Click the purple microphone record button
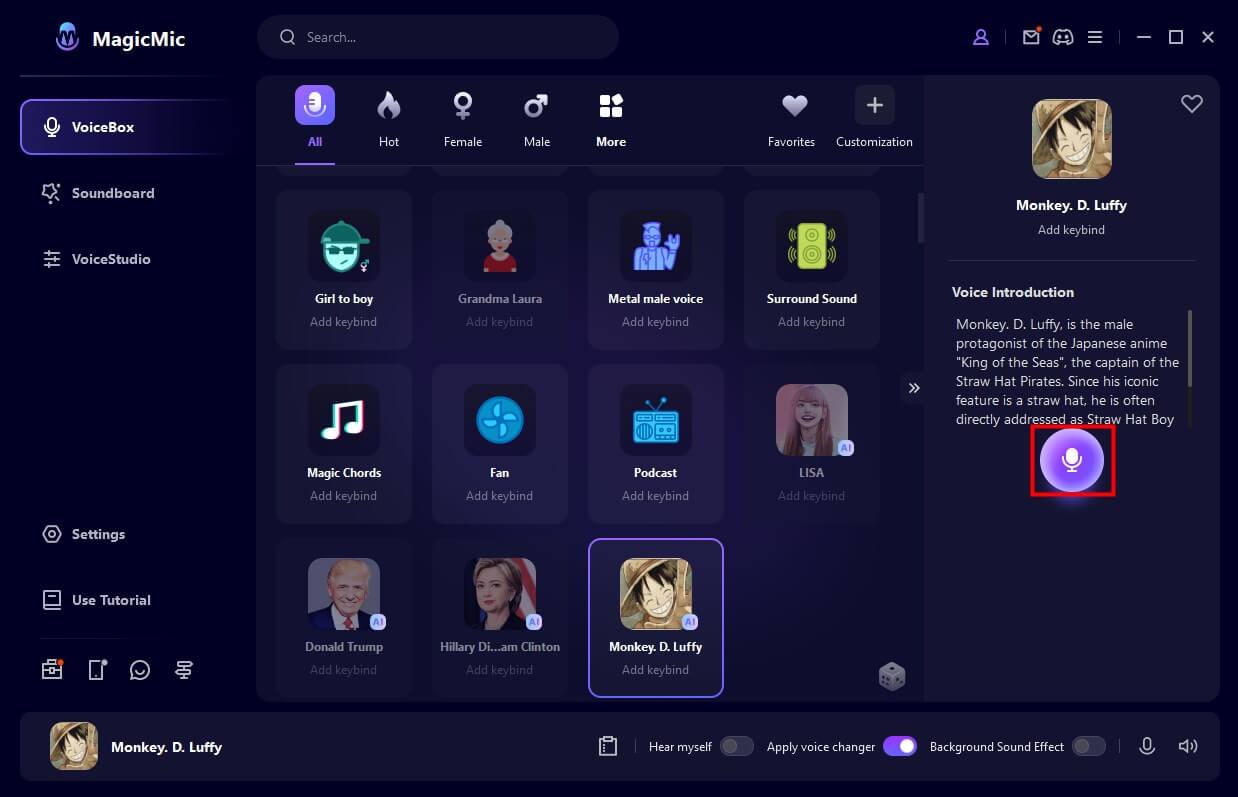 click(x=1072, y=460)
